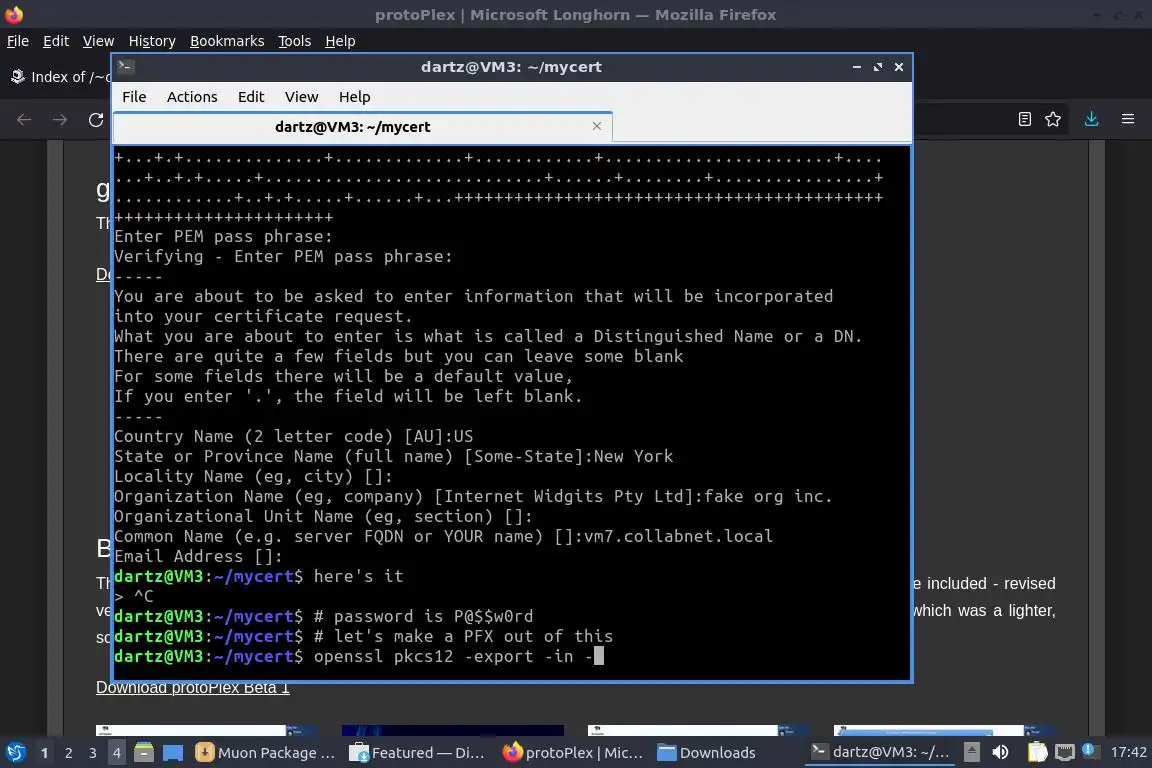Screen dimensions: 1152x768
Task: Select the 'Index of' Firefox tab
Action: [59, 77]
